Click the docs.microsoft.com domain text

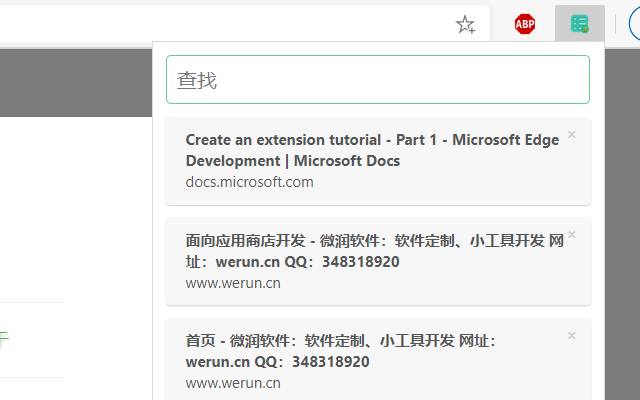[x=249, y=182]
